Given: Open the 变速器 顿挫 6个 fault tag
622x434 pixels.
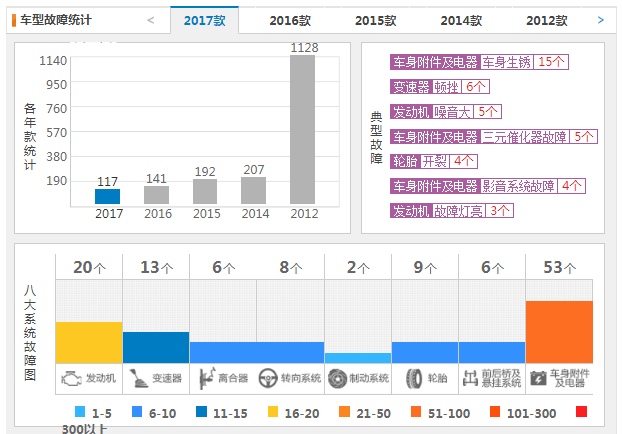Looking at the screenshot, I should click(440, 86).
